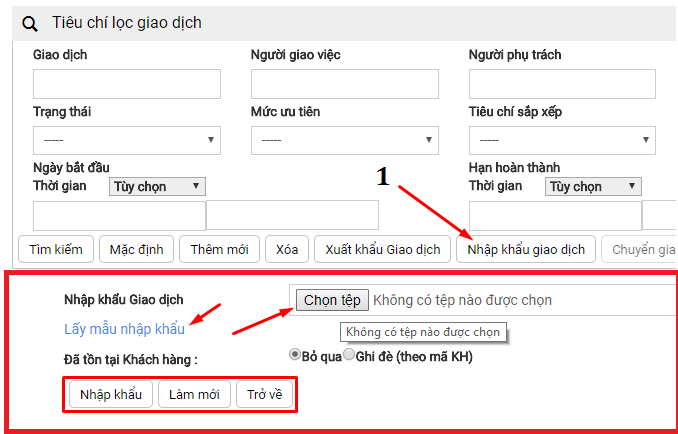Select Ghi đè (theo mã KH) radio option
The image size is (678, 434).
[349, 355]
